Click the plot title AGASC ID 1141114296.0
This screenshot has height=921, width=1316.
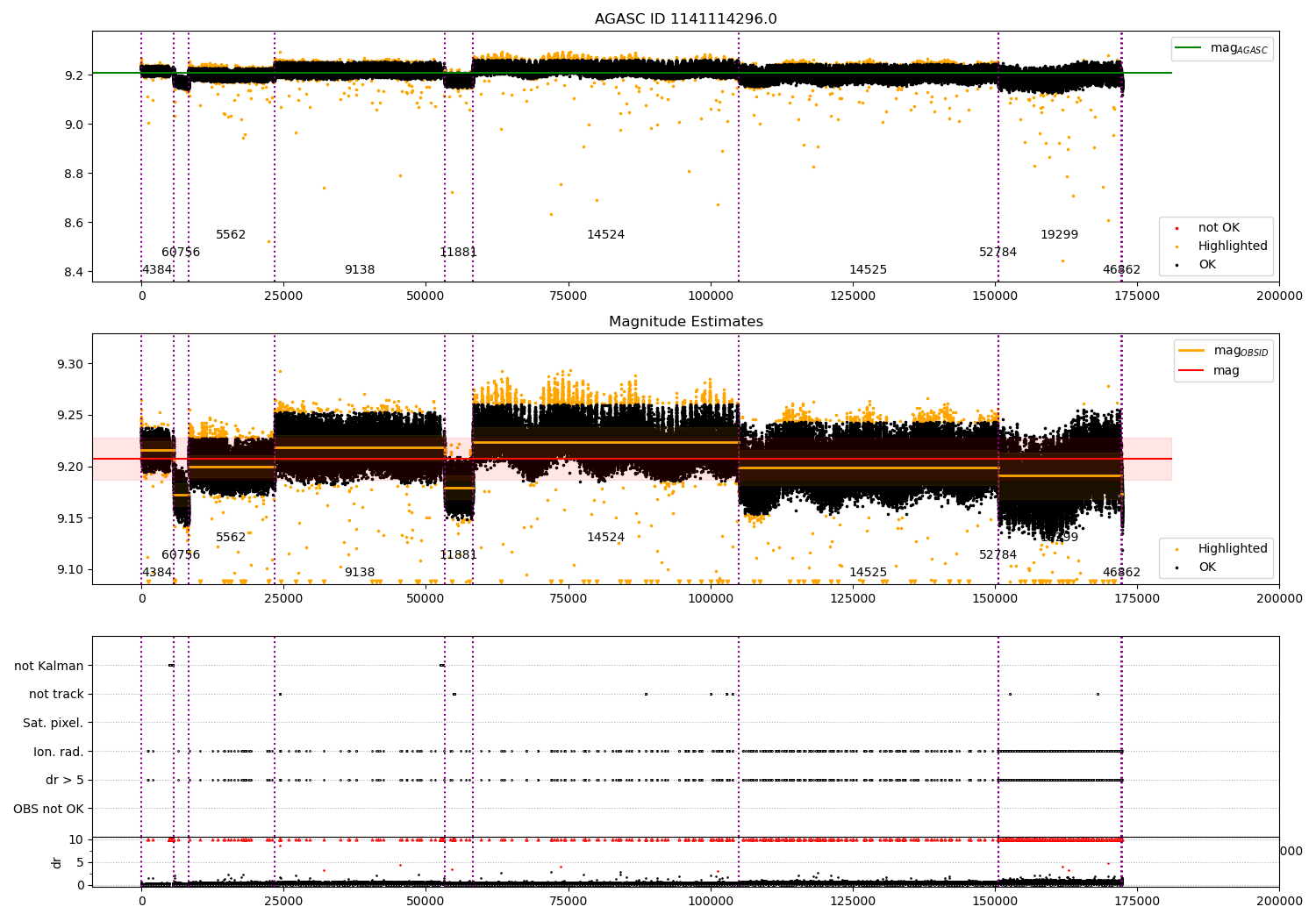tap(685, 19)
